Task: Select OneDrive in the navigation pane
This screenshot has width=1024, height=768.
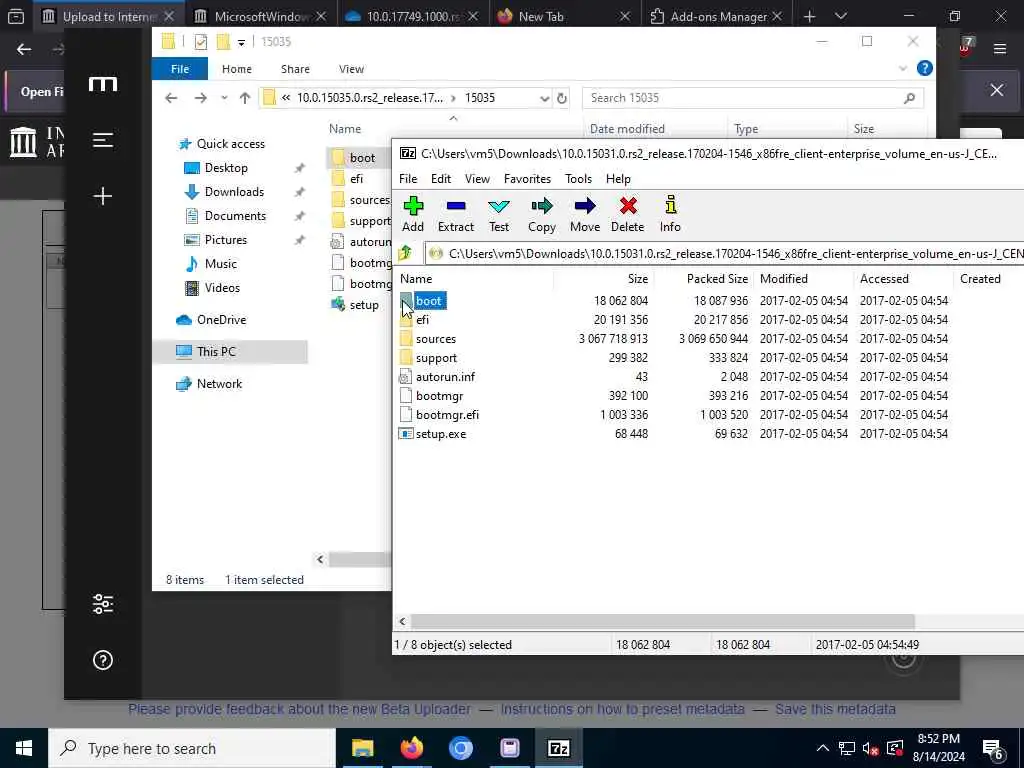Action: [212, 320]
